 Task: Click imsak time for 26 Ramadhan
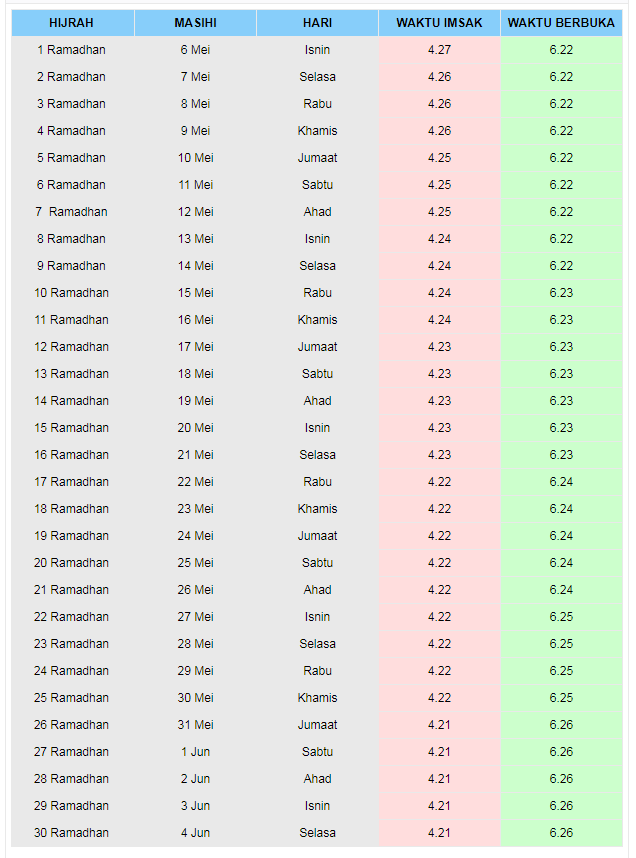[440, 725]
